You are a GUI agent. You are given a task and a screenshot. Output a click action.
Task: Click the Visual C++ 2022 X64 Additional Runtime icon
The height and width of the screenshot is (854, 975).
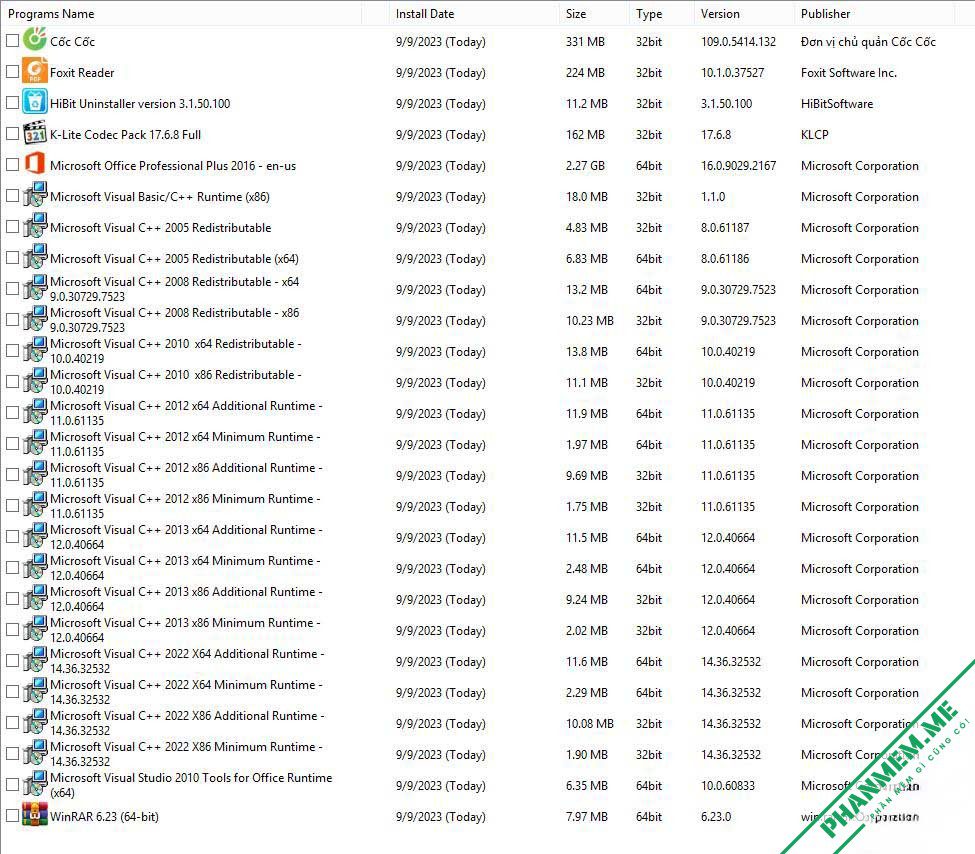(35, 661)
